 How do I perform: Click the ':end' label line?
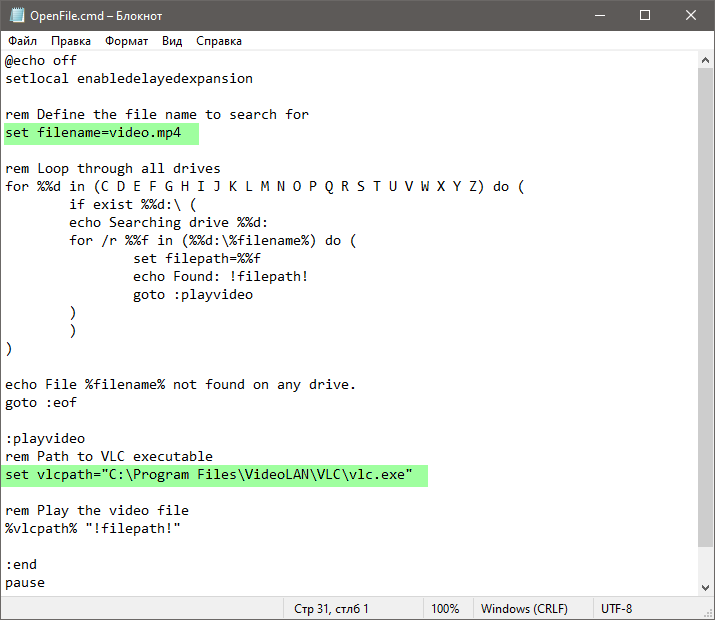point(21,565)
